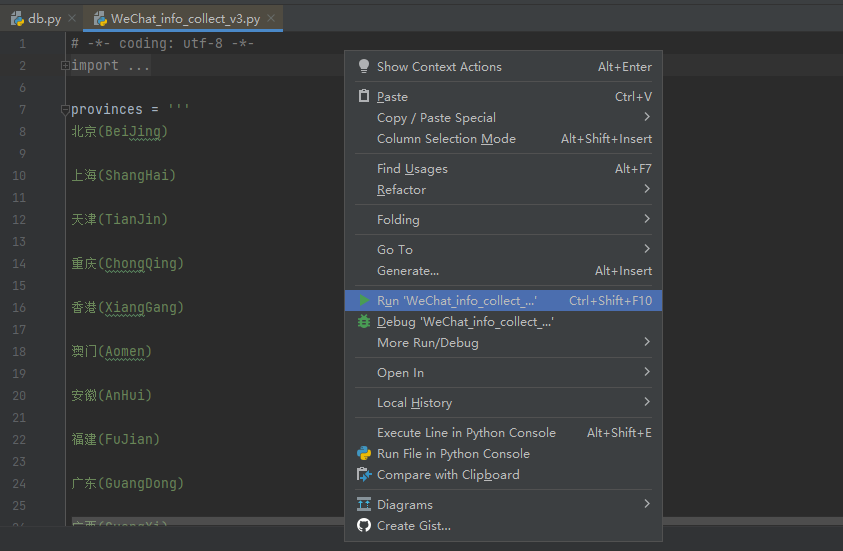Select Execute Line in Python Console

click(x=466, y=433)
